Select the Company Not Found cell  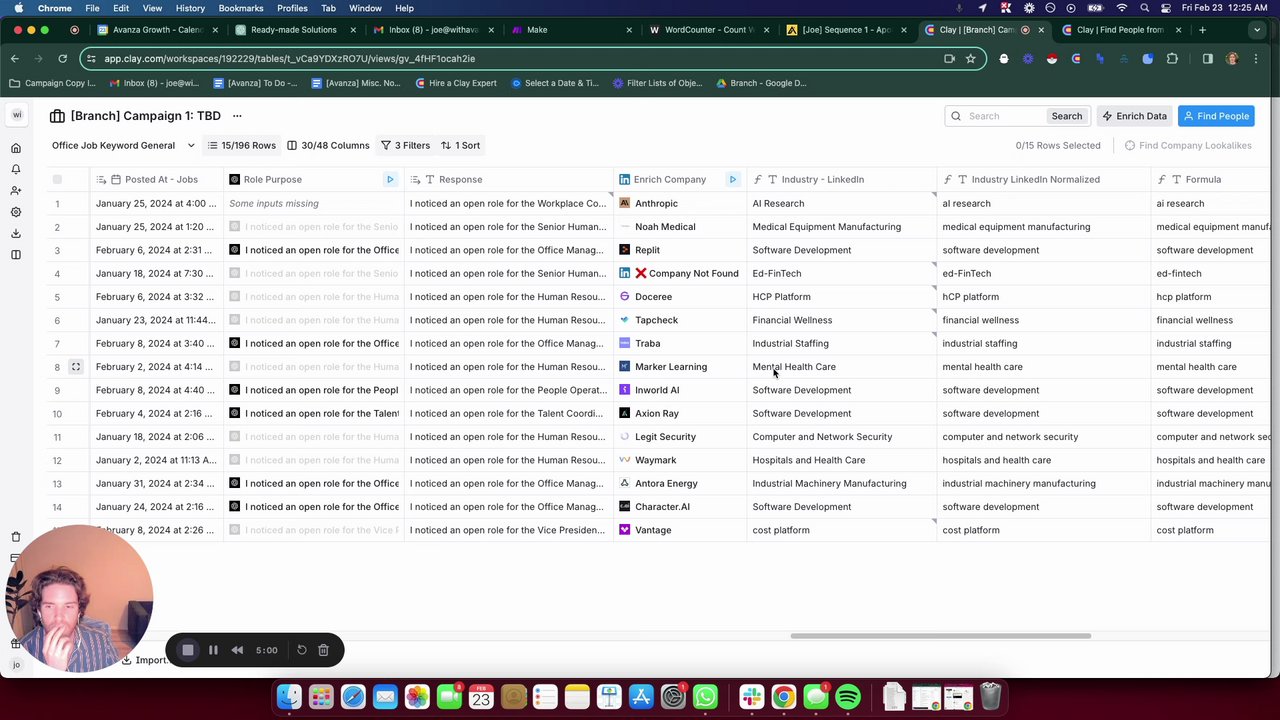point(680,273)
